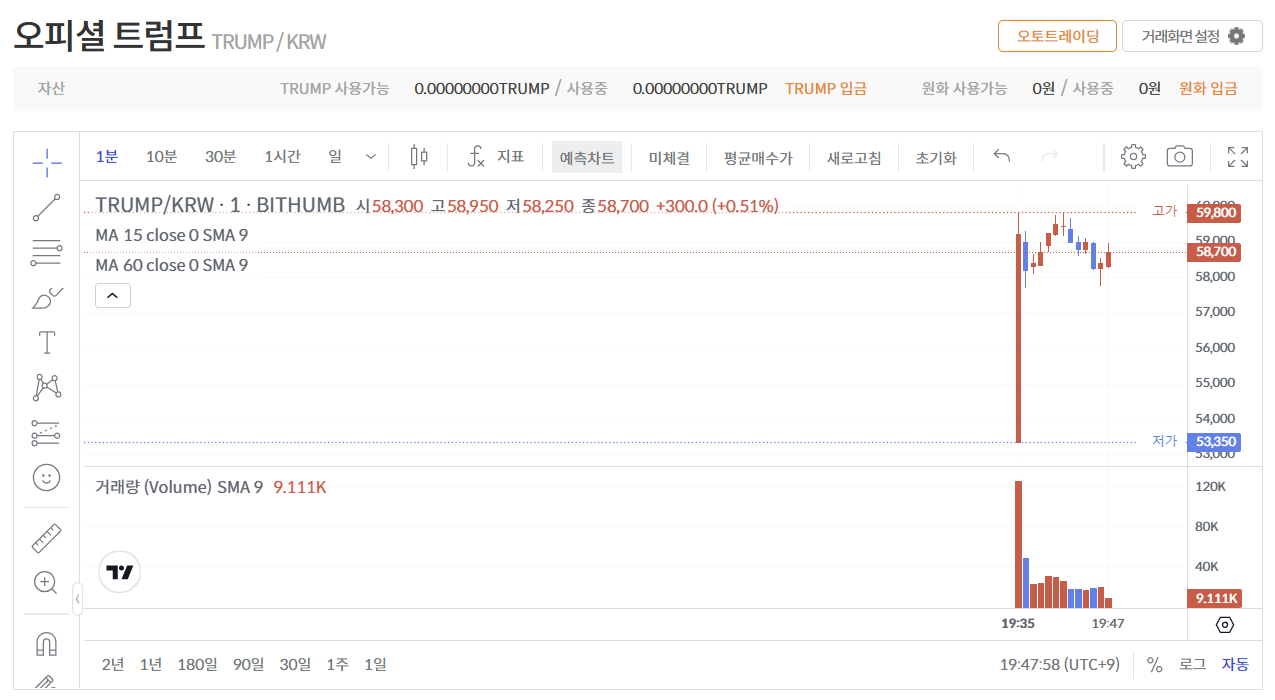Open the 지표 indicators menu
Viewport: 1275px width, 700px height.
[x=496, y=157]
